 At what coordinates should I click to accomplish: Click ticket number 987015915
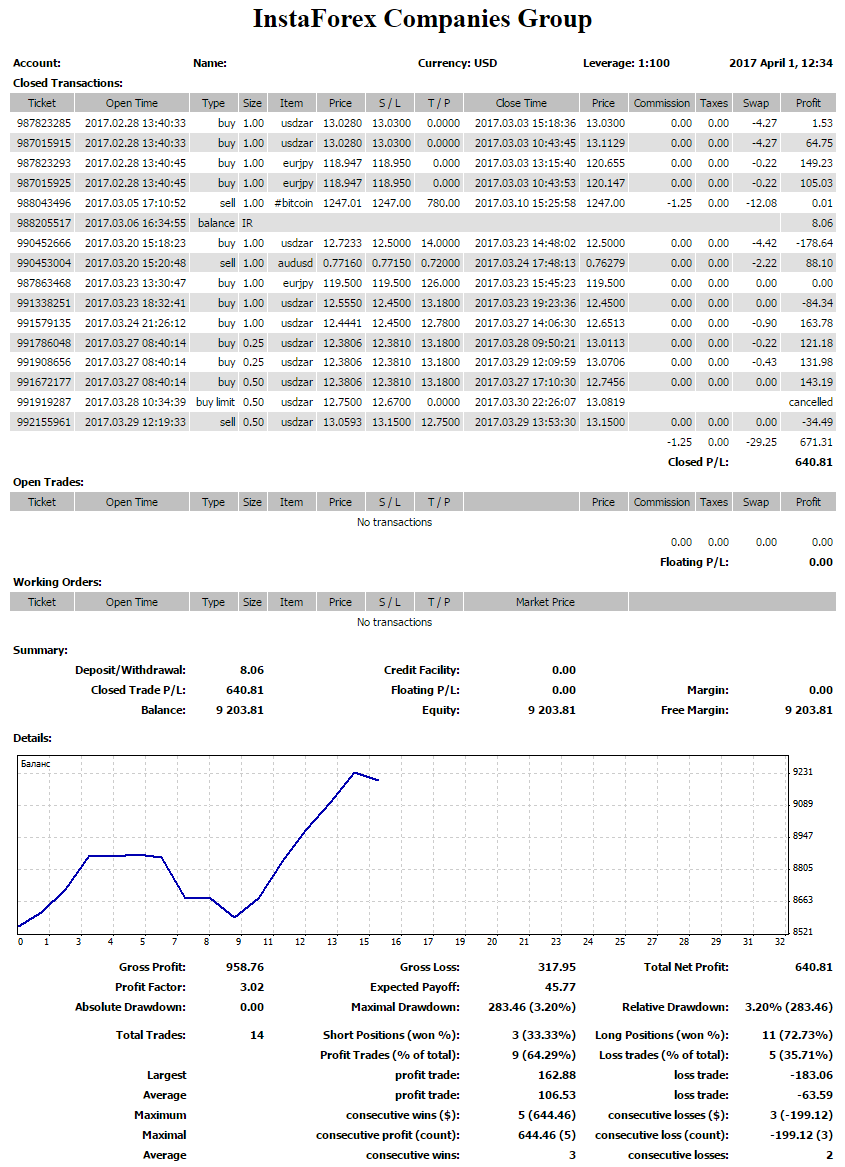pyautogui.click(x=44, y=144)
